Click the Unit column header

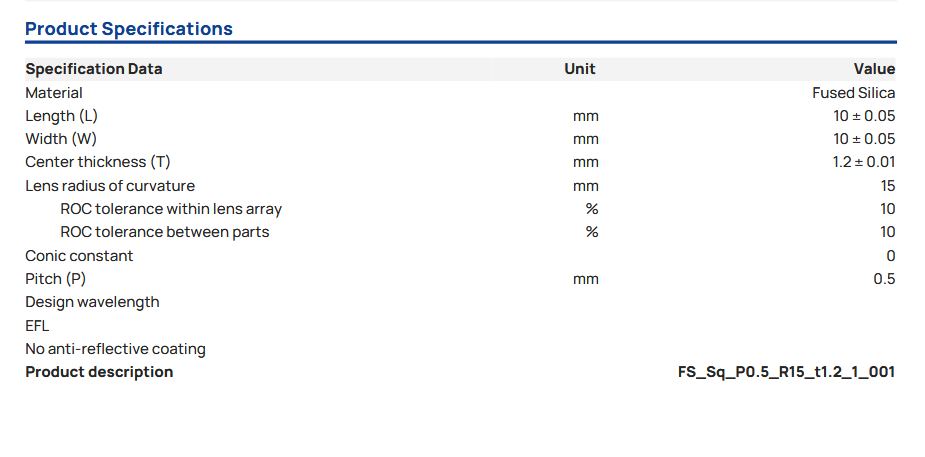click(579, 69)
